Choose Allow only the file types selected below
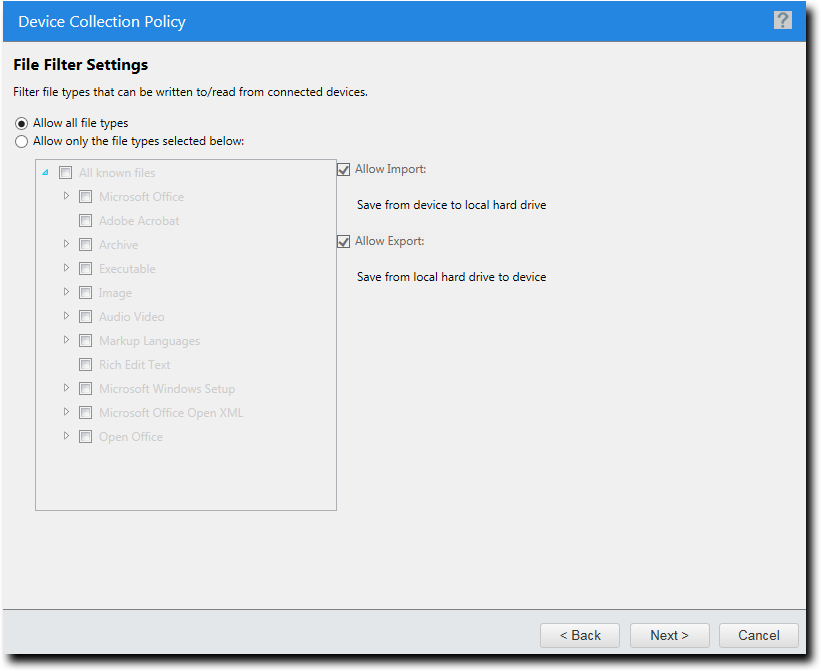The width and height of the screenshot is (821, 671). [21, 141]
